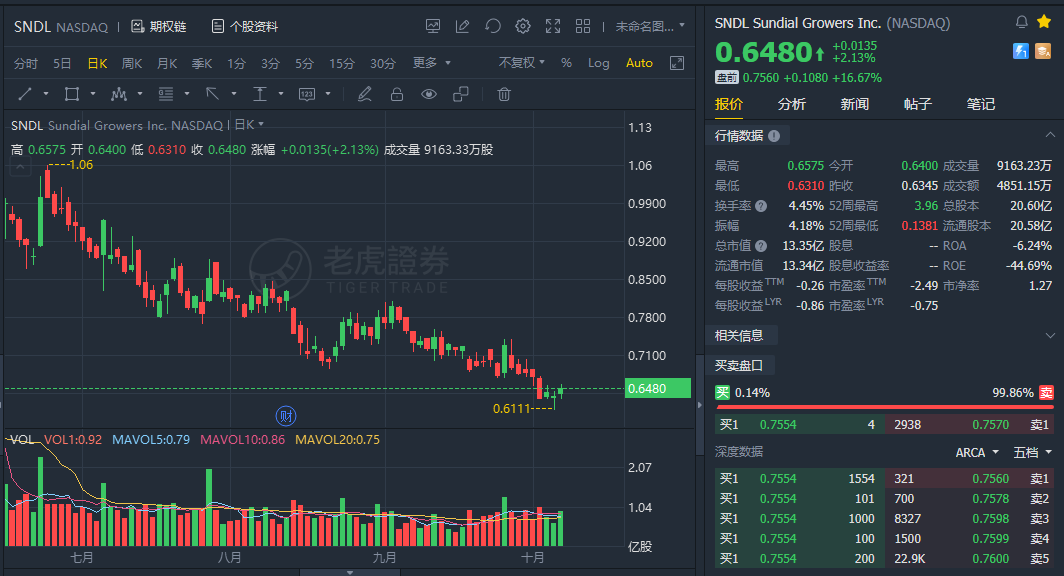This screenshot has width=1064, height=576.
Task: Click the copy drawings icon
Action: [461, 94]
